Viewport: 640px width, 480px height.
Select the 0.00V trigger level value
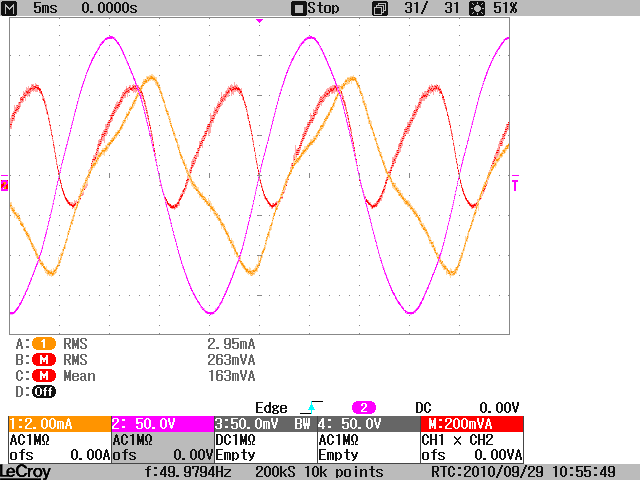[x=499, y=408]
